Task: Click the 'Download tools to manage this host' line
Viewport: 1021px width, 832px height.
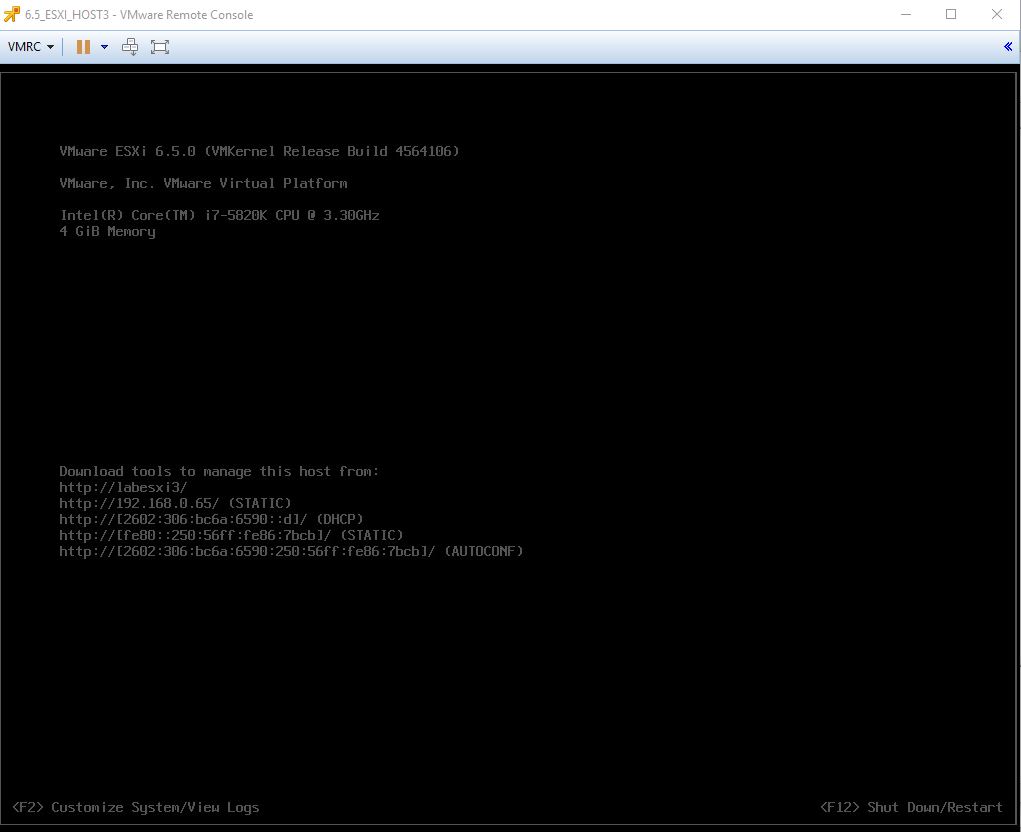Action: [219, 471]
